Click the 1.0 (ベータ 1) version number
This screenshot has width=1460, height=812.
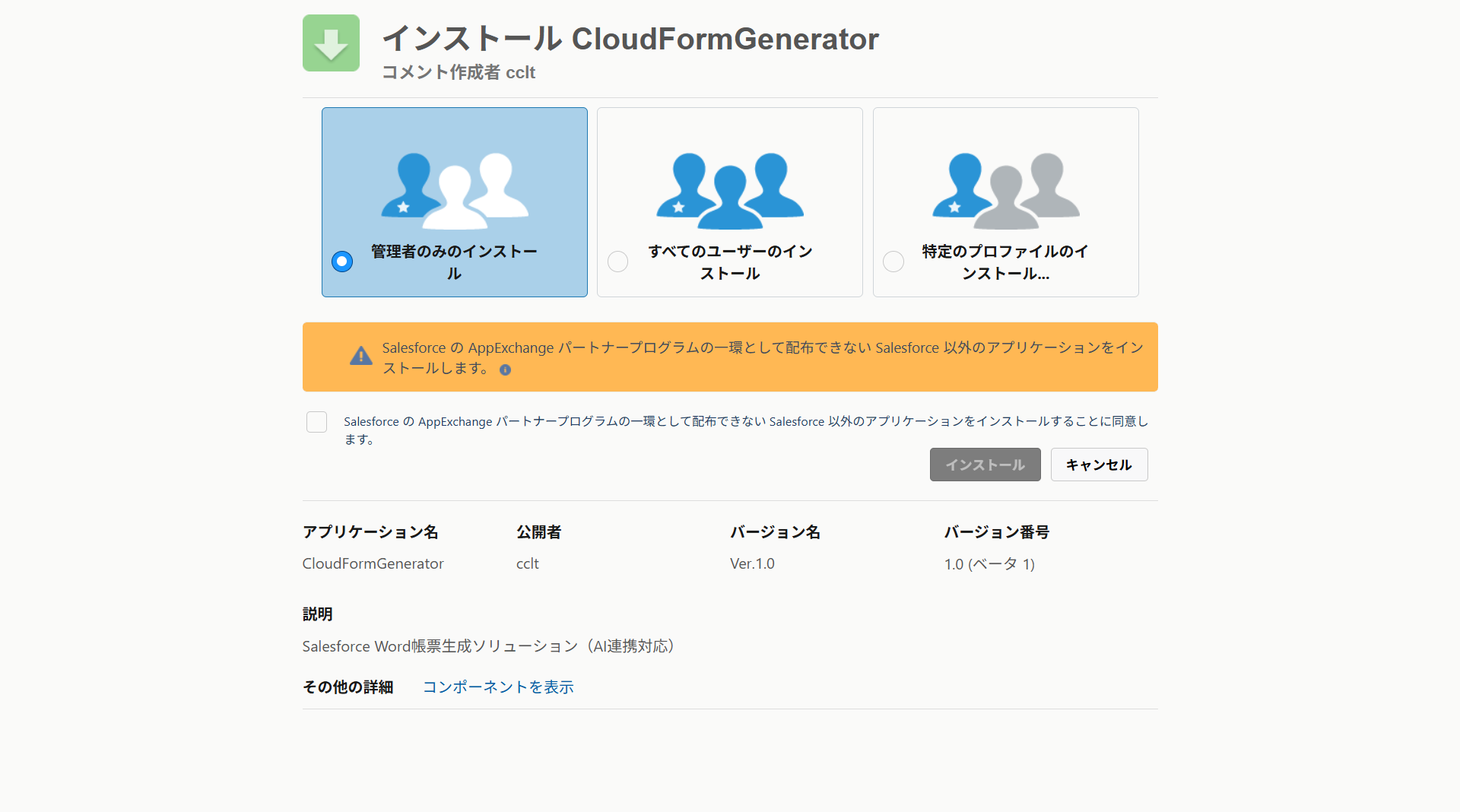pyautogui.click(x=989, y=564)
